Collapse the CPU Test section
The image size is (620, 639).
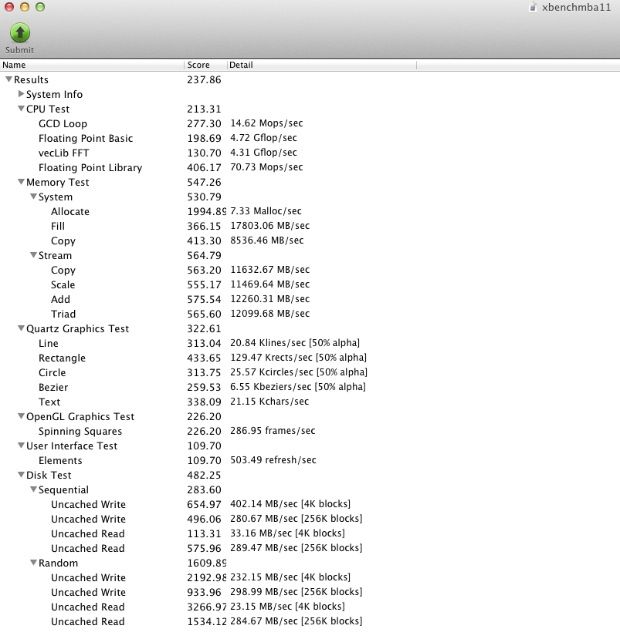(21, 109)
